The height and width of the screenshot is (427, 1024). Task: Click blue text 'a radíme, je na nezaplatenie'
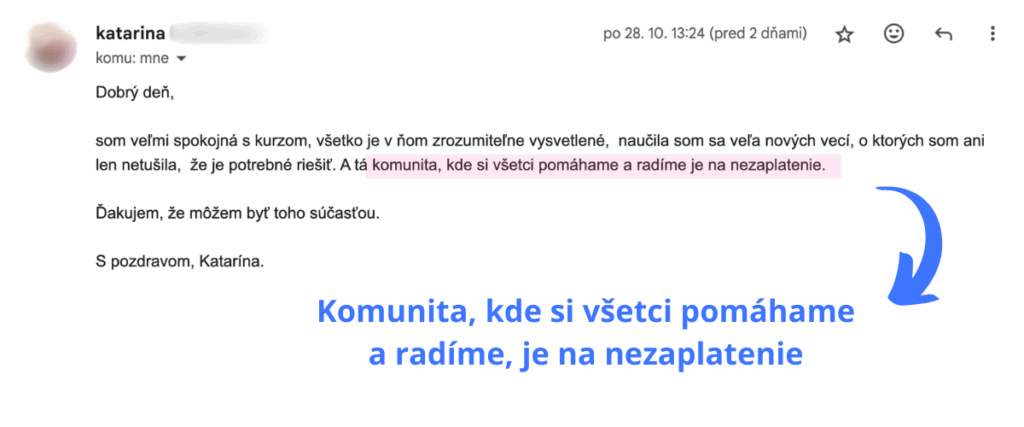586,354
